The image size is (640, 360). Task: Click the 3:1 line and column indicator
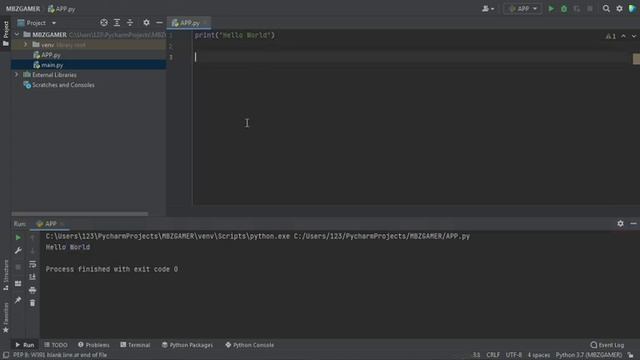[x=476, y=355]
